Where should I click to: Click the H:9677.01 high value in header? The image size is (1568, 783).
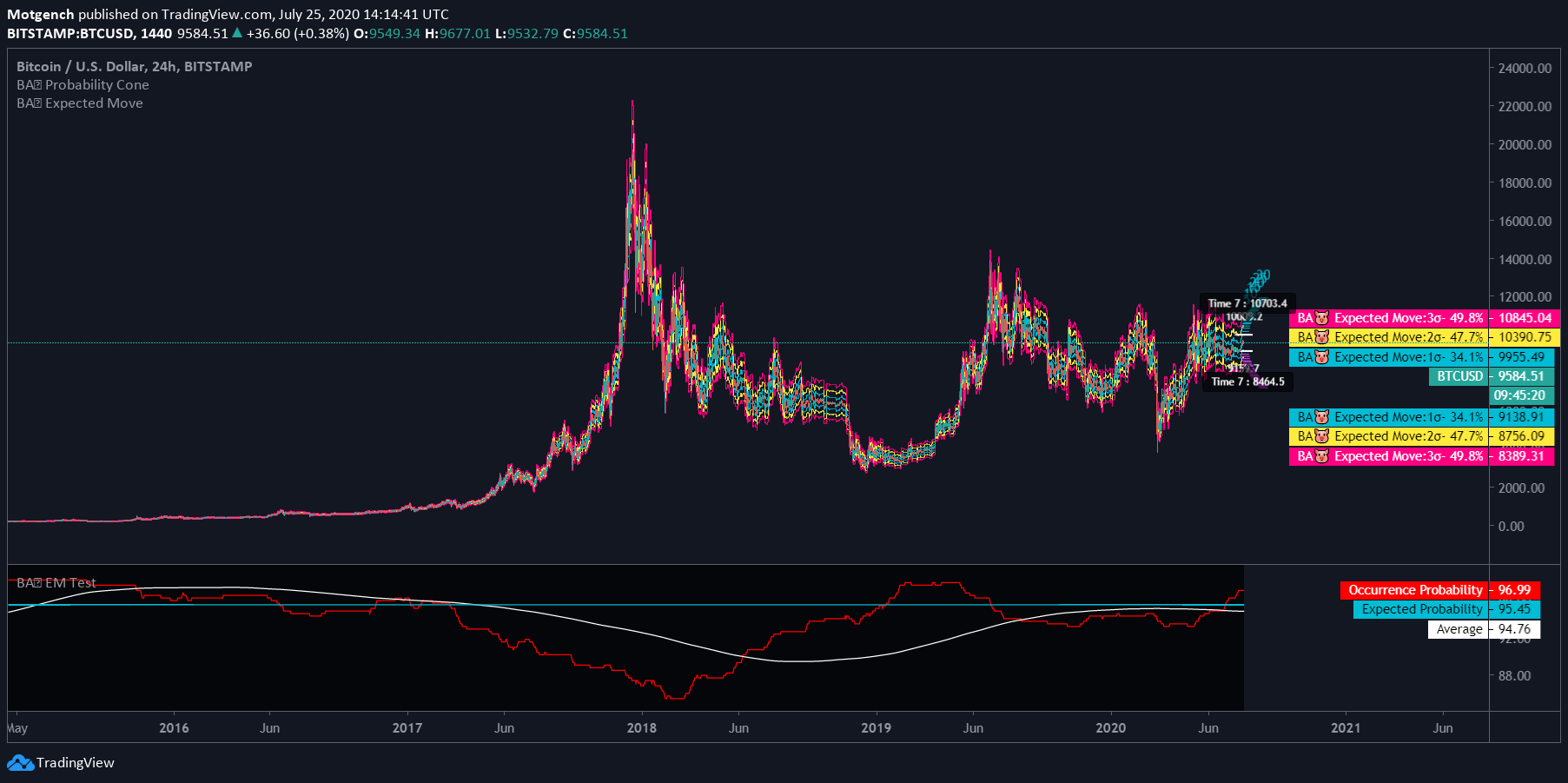pos(458,34)
